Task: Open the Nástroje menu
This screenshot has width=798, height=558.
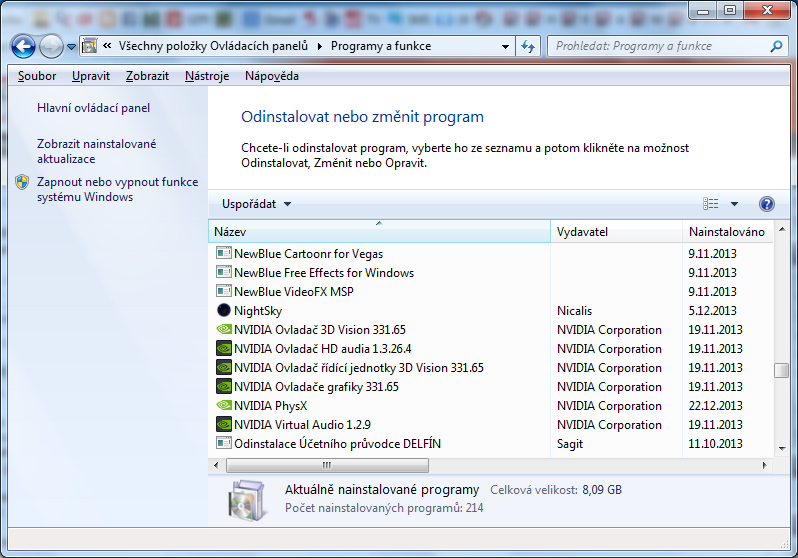Action: coord(207,76)
